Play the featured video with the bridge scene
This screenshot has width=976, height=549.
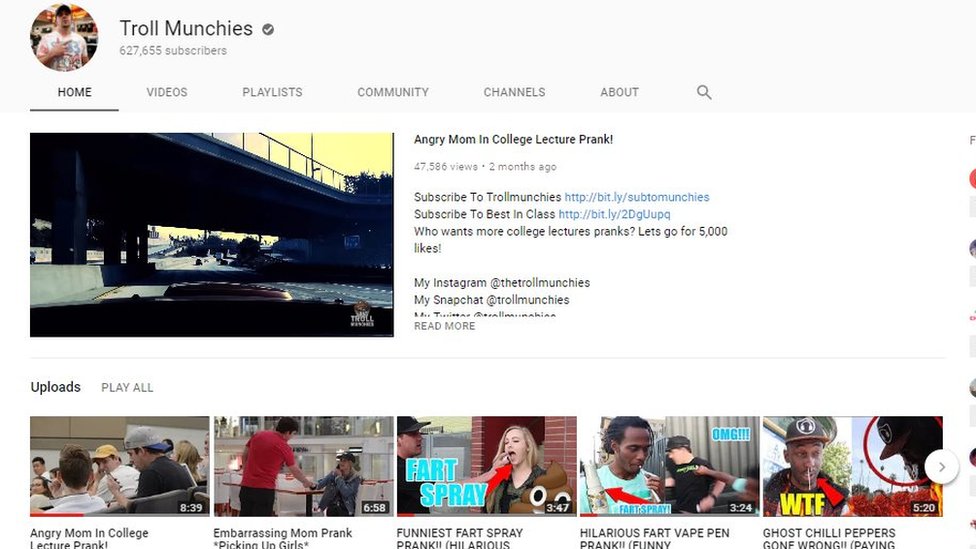point(212,235)
